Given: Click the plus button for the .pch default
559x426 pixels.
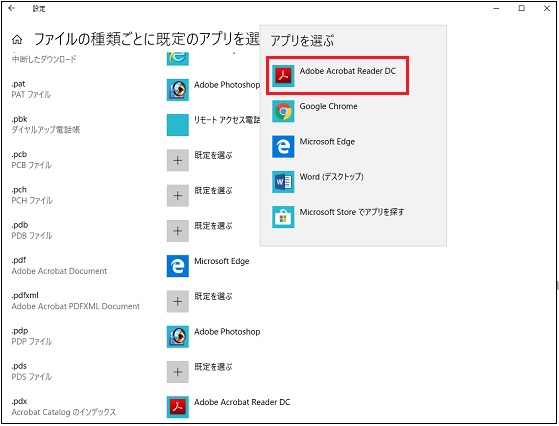Looking at the screenshot, I should click(x=178, y=195).
